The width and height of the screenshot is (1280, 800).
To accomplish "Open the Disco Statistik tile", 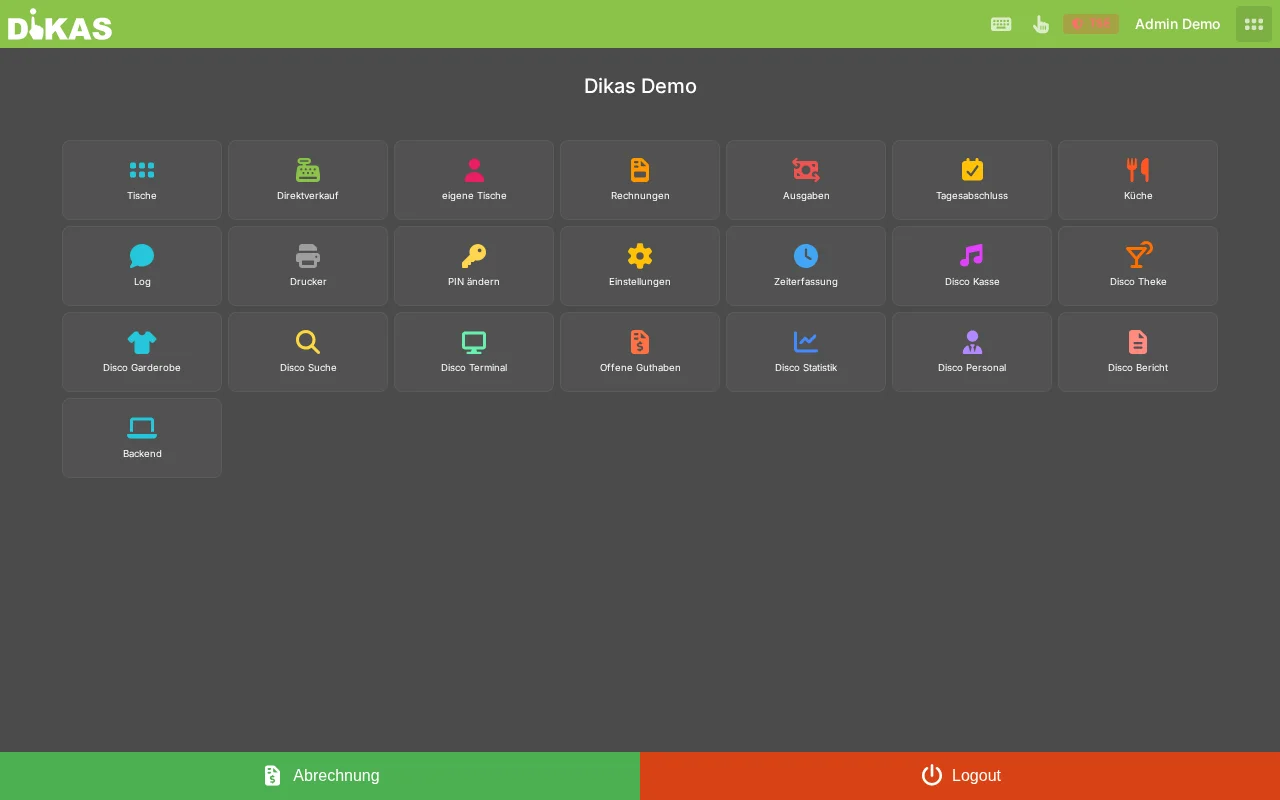I will coord(806,352).
